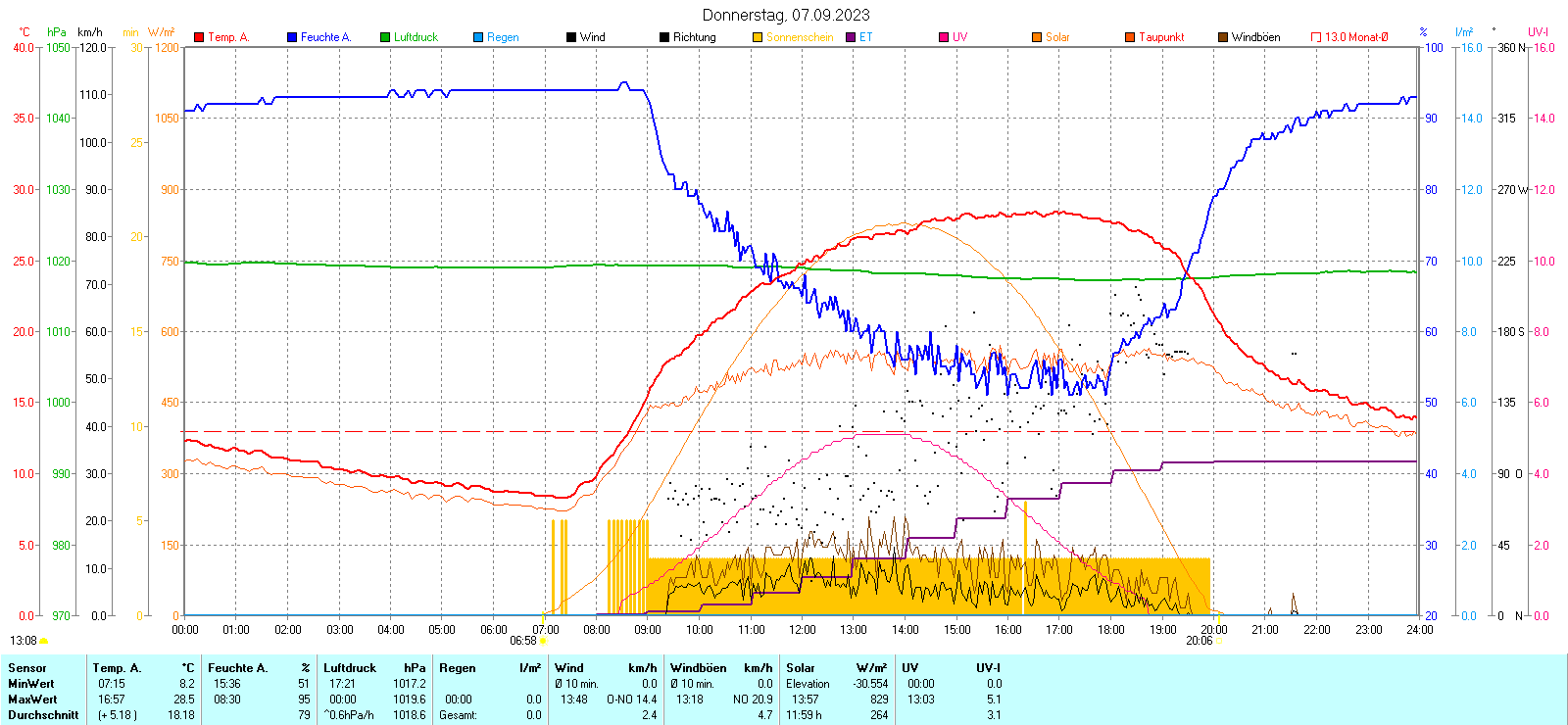Select the Taupunkt legend label

coord(1161,37)
